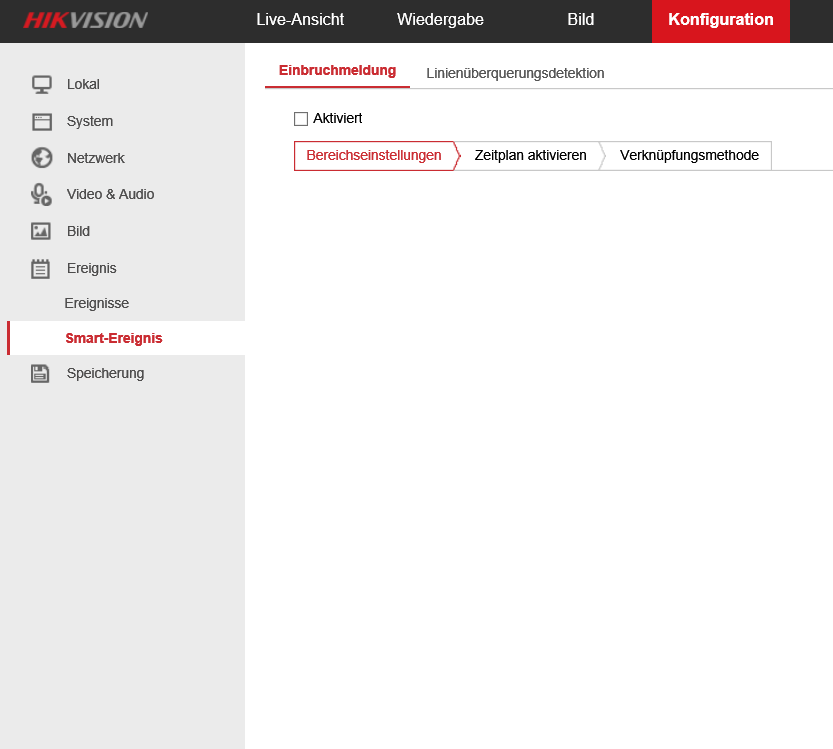Select the Konfiguration top menu item
Image resolution: width=833 pixels, height=749 pixels.
point(720,20)
